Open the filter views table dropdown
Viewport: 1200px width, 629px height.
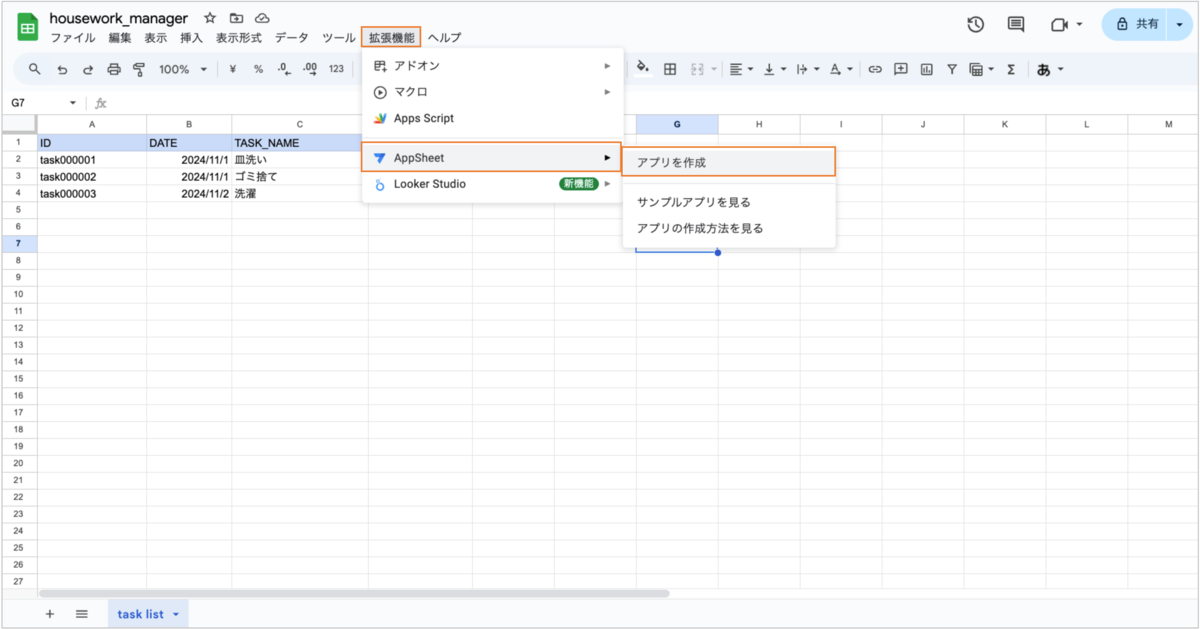(982, 69)
